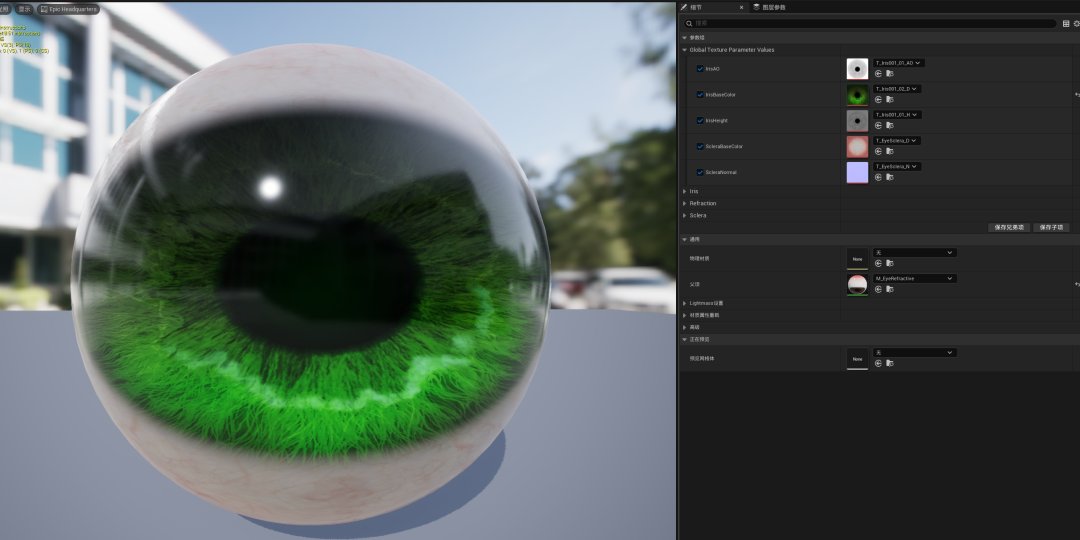
Task: Browse to M_EyeRefractive parent in Content Browser
Action: pos(889,289)
